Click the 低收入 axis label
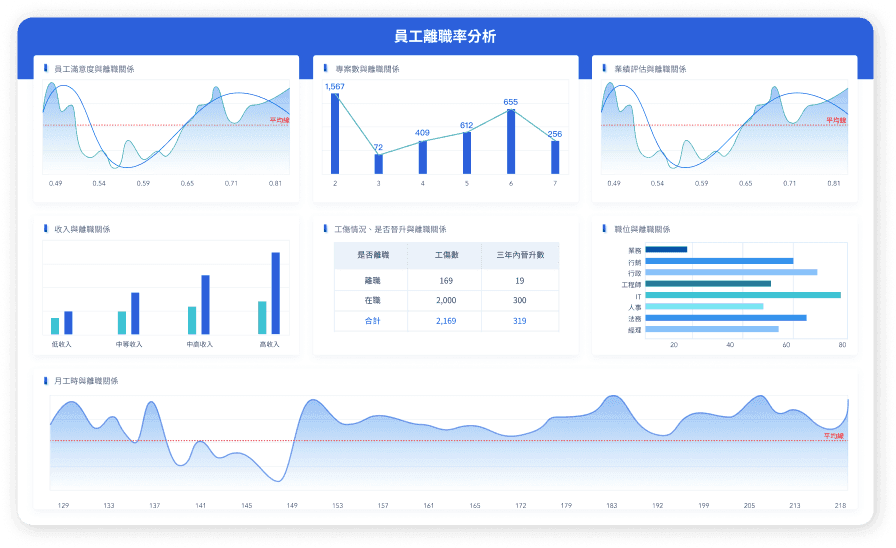Image resolution: width=896 pixels, height=548 pixels. click(x=62, y=344)
